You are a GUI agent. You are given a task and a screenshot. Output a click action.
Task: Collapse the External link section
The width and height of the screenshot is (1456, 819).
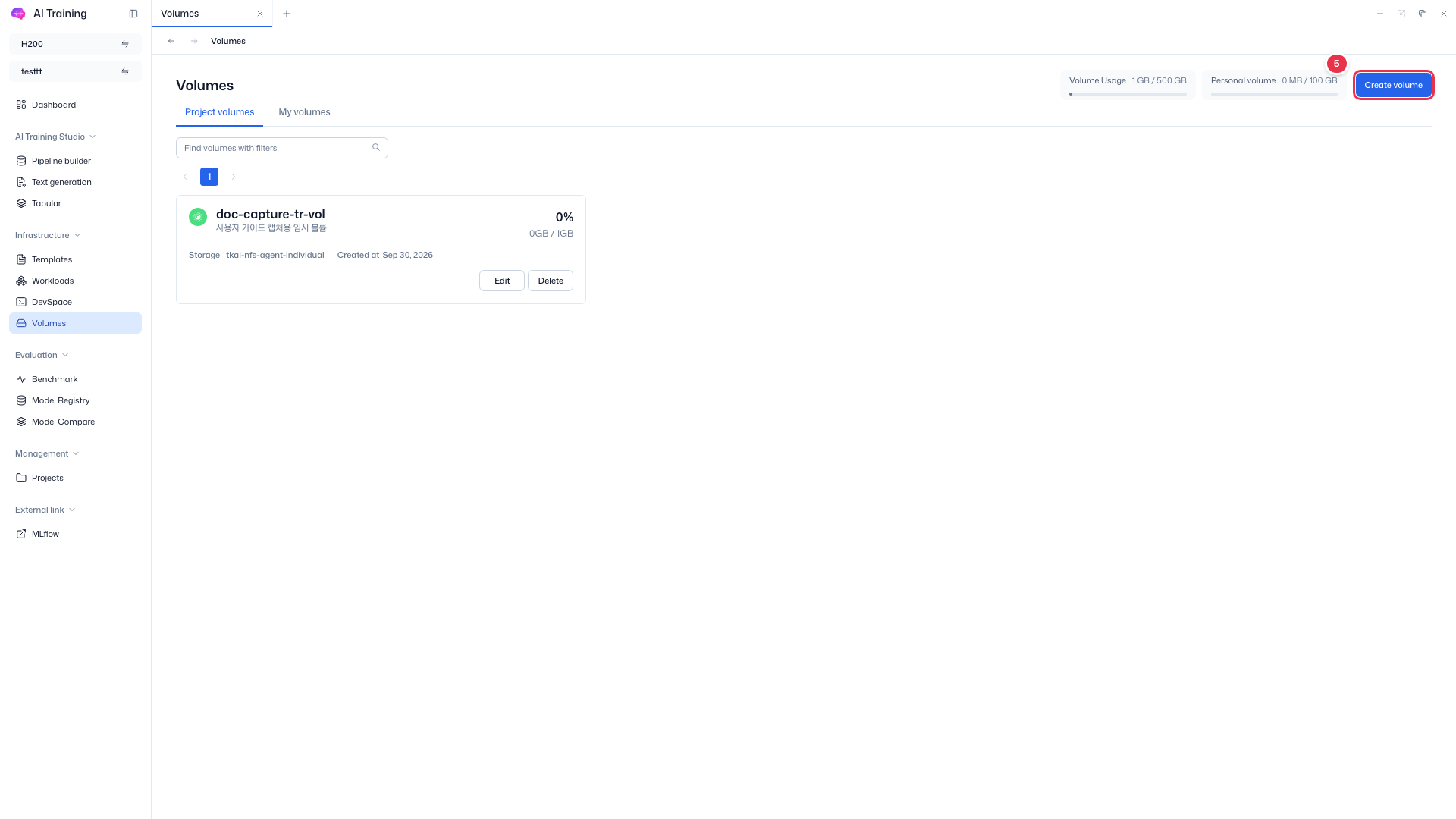[x=45, y=510]
